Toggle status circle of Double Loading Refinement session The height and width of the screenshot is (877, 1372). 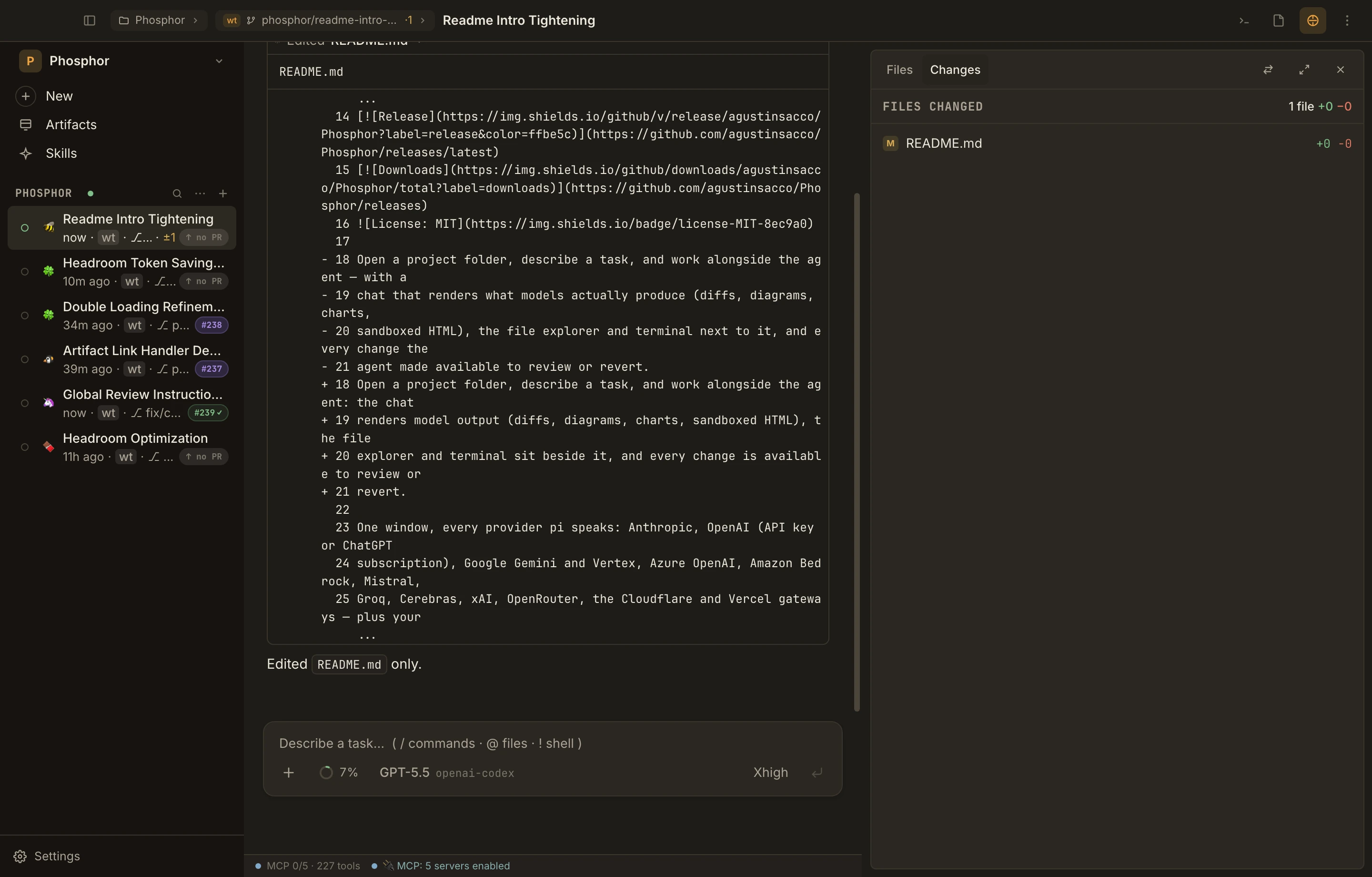click(24, 316)
